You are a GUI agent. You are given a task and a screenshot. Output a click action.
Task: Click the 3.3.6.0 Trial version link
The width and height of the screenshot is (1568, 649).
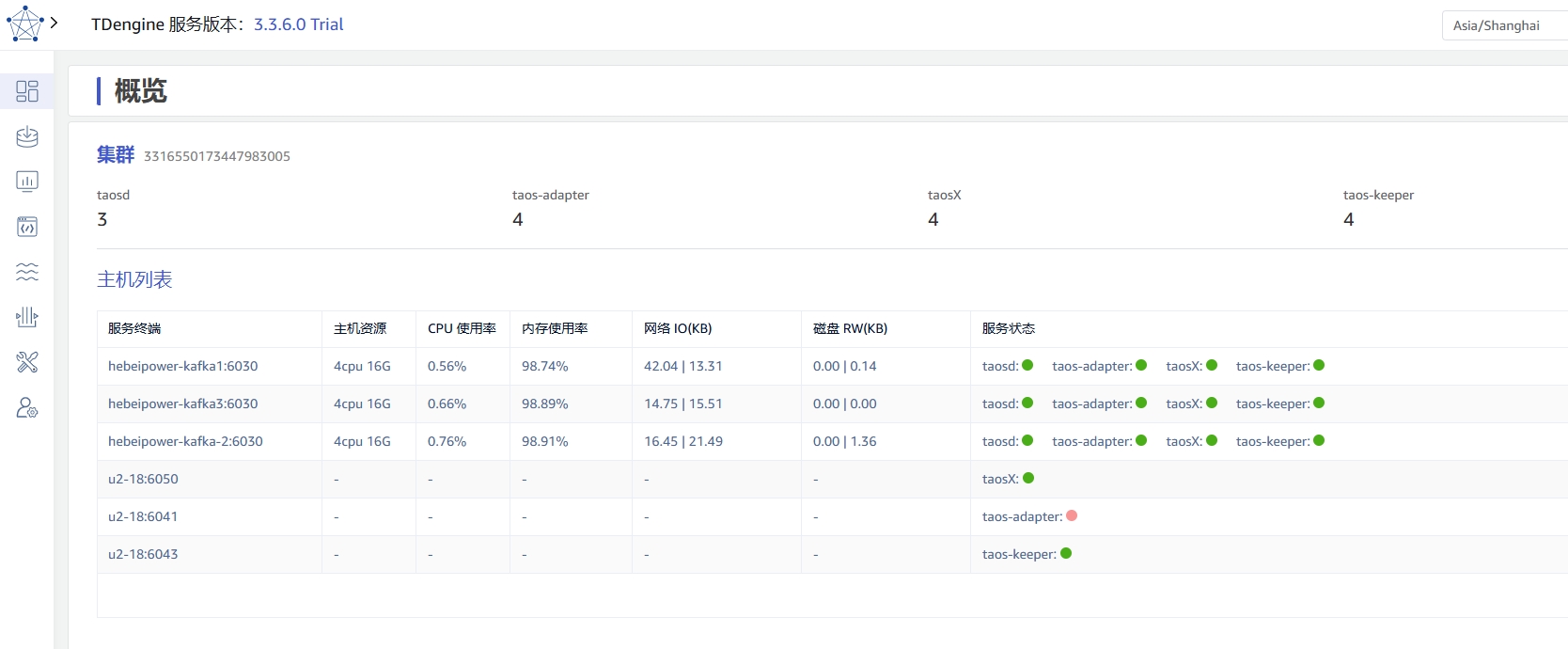[x=298, y=24]
